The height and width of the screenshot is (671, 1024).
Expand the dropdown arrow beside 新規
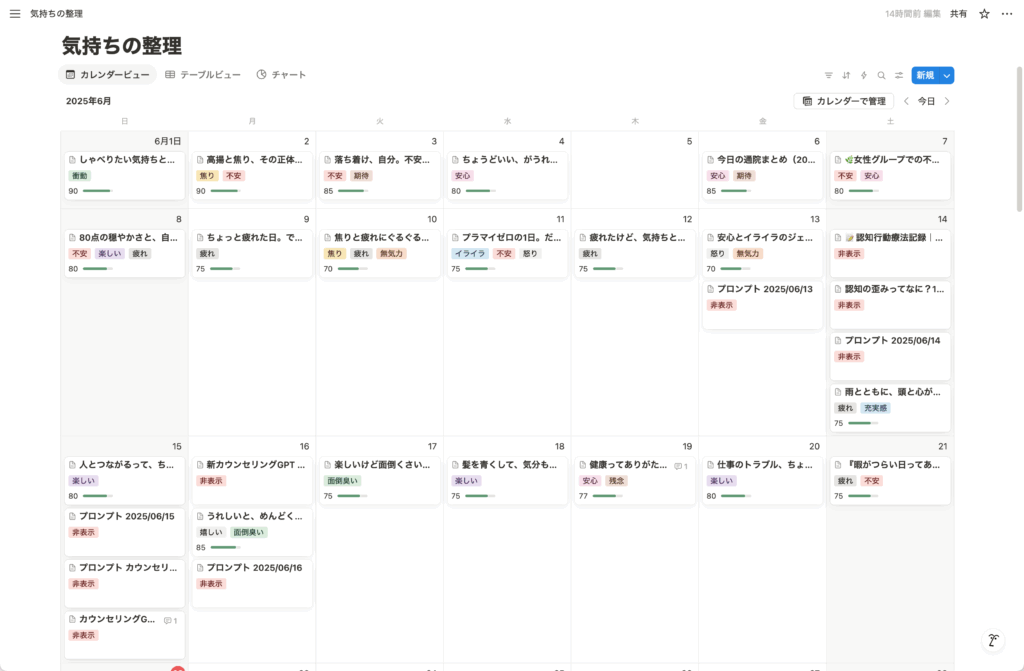(x=946, y=75)
